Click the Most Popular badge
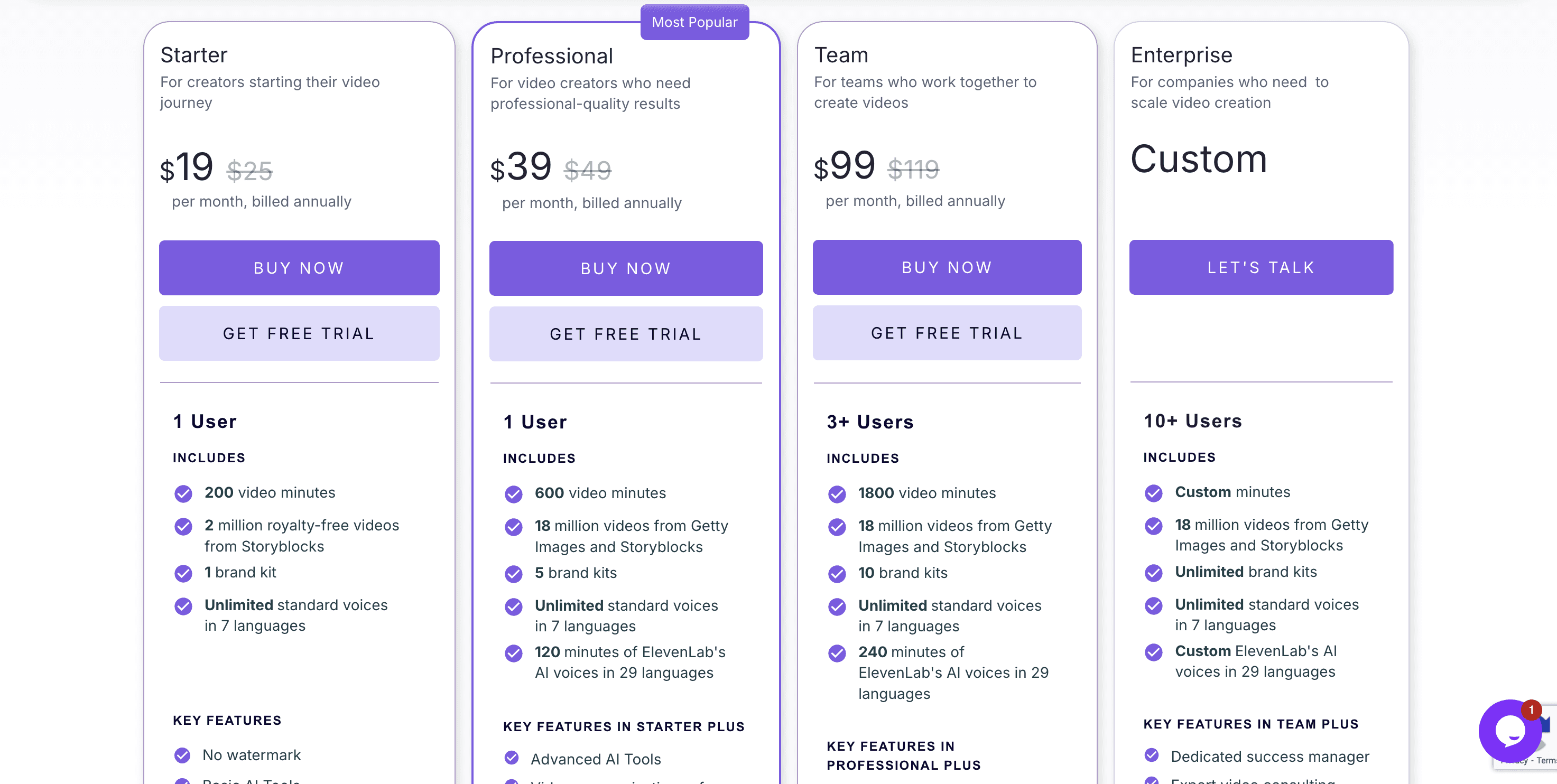Image resolution: width=1557 pixels, height=784 pixels. point(694,22)
